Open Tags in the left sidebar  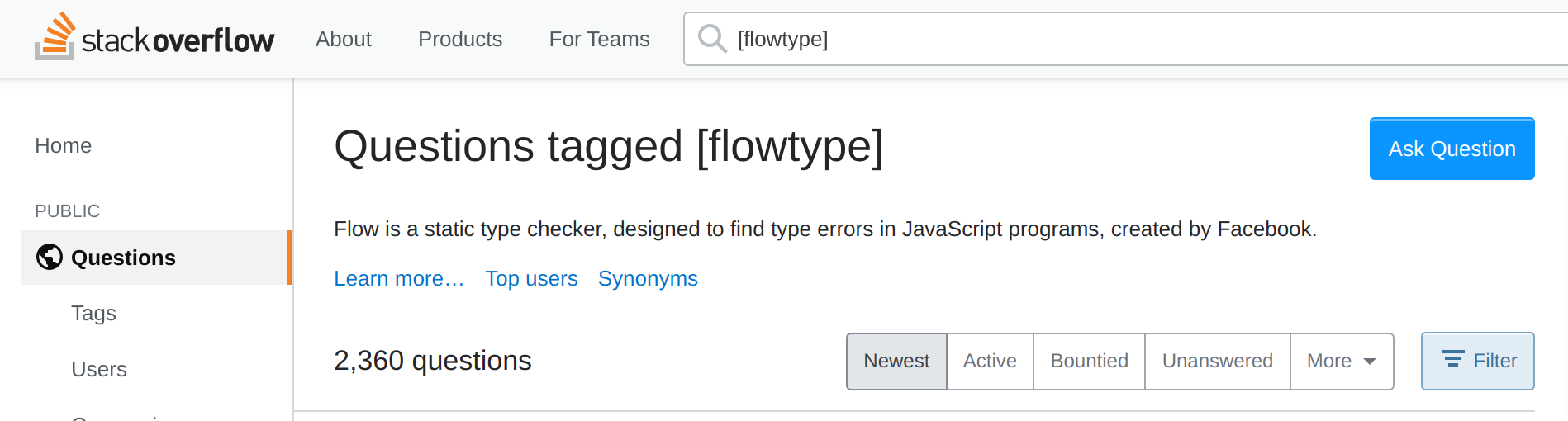pyautogui.click(x=93, y=313)
